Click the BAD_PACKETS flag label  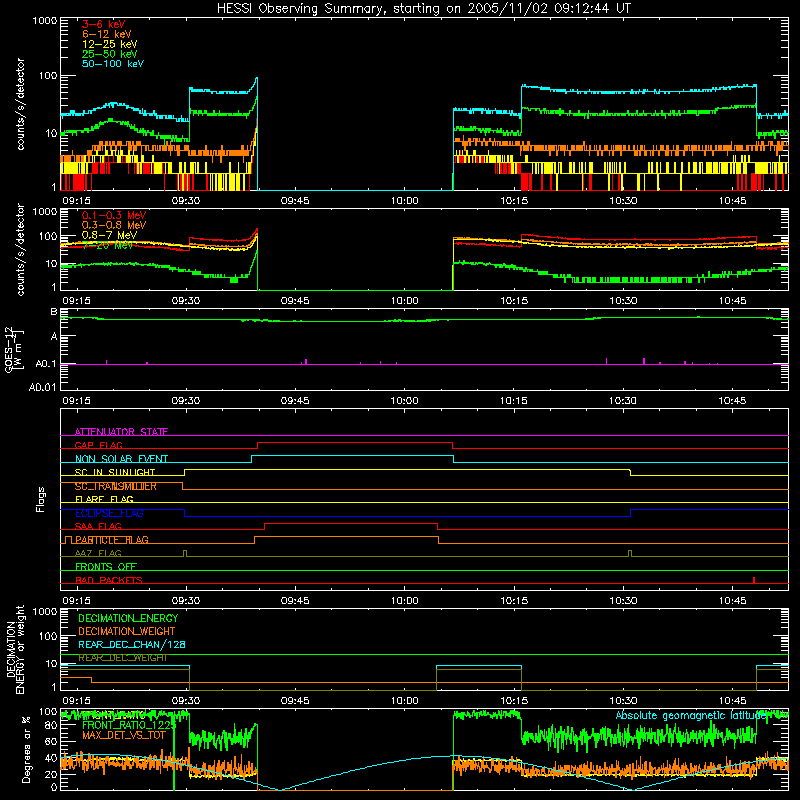click(108, 580)
